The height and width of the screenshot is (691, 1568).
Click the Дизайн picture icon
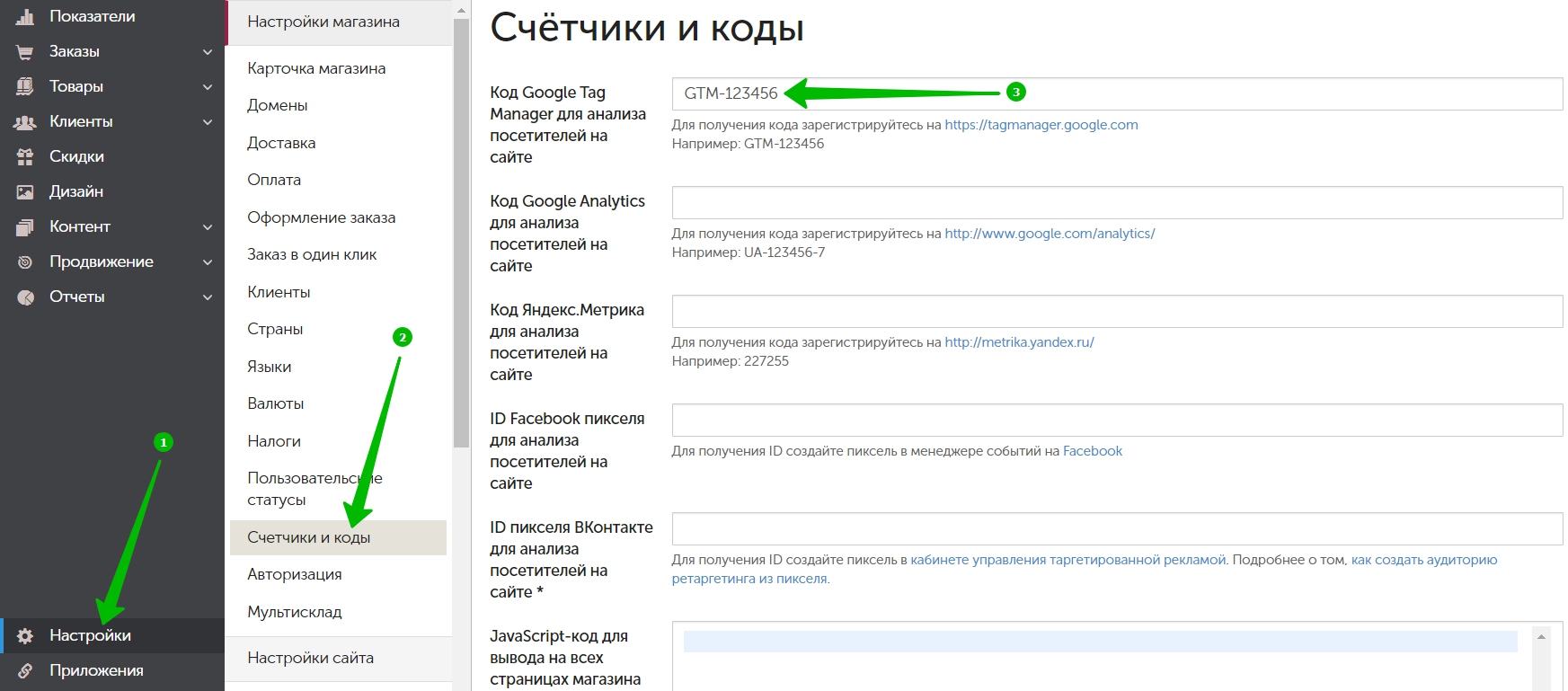pos(25,191)
